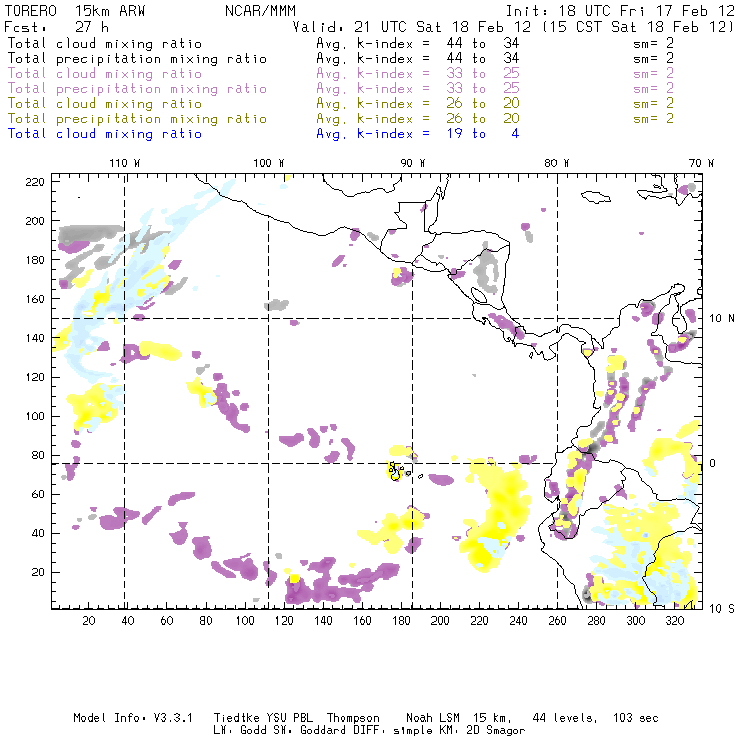
Task: Click the "10 S" latitude label
Action: (715, 608)
